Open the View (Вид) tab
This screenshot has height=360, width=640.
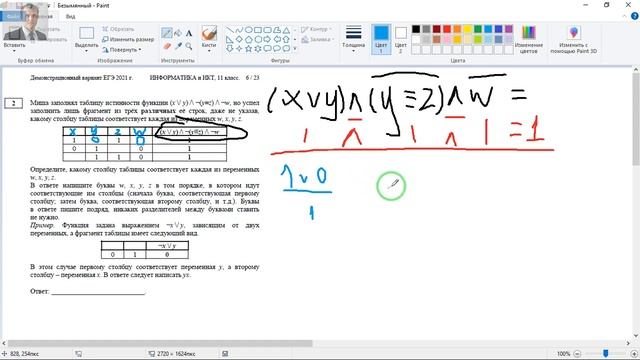[70, 16]
